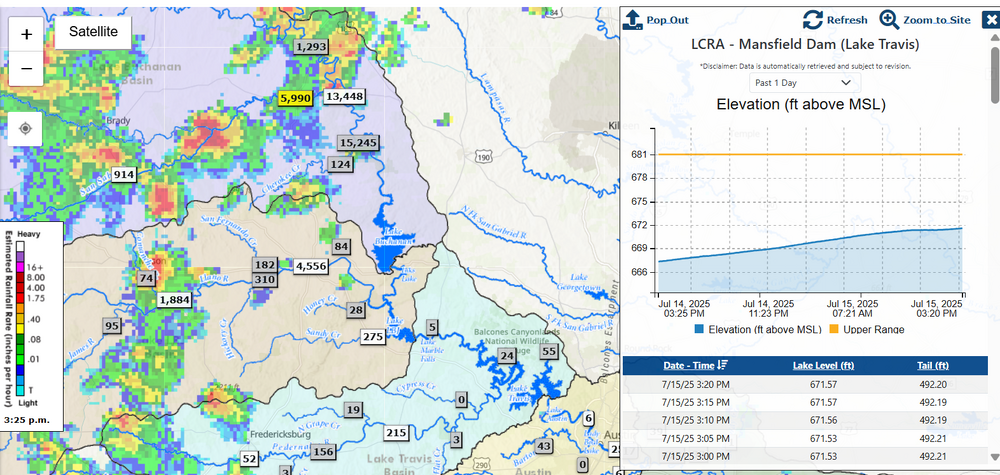Open the Past 1 Day dropdown
The width and height of the screenshot is (1000, 475).
point(805,83)
